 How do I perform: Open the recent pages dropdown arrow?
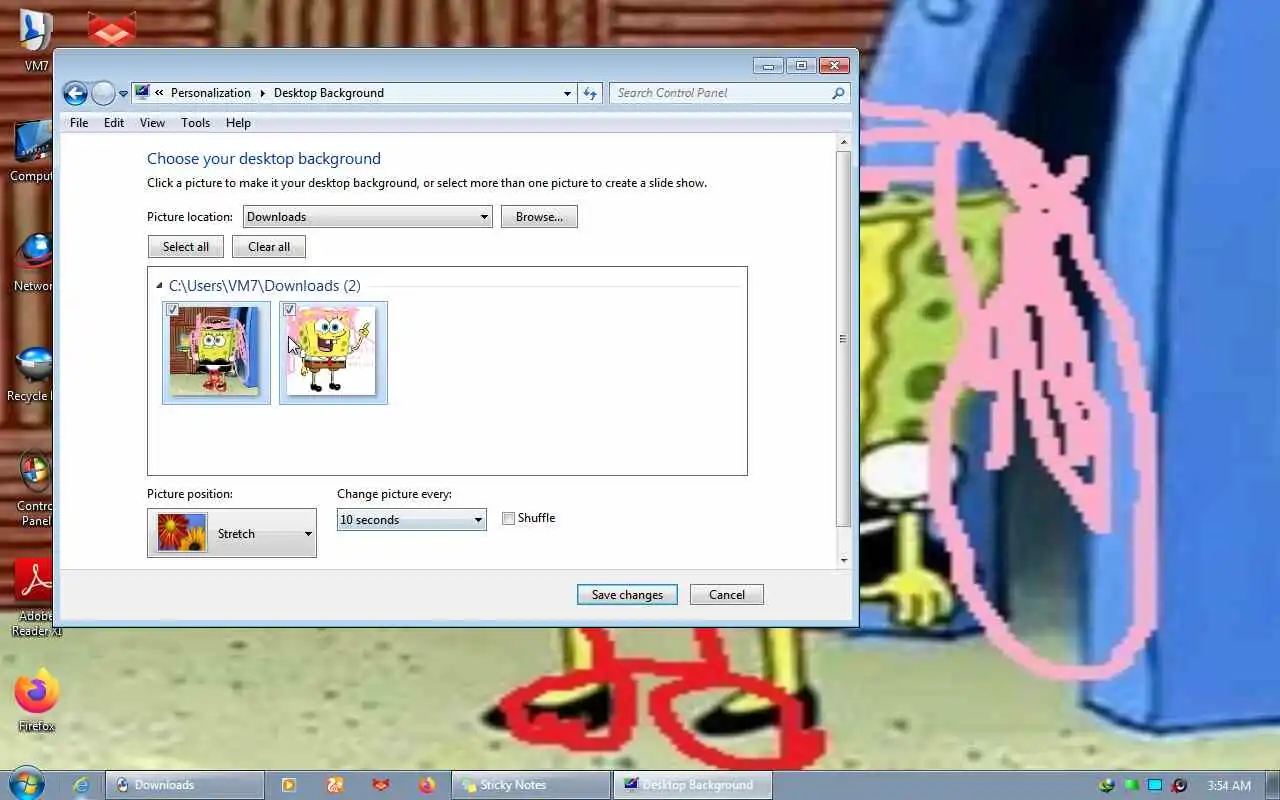[123, 94]
